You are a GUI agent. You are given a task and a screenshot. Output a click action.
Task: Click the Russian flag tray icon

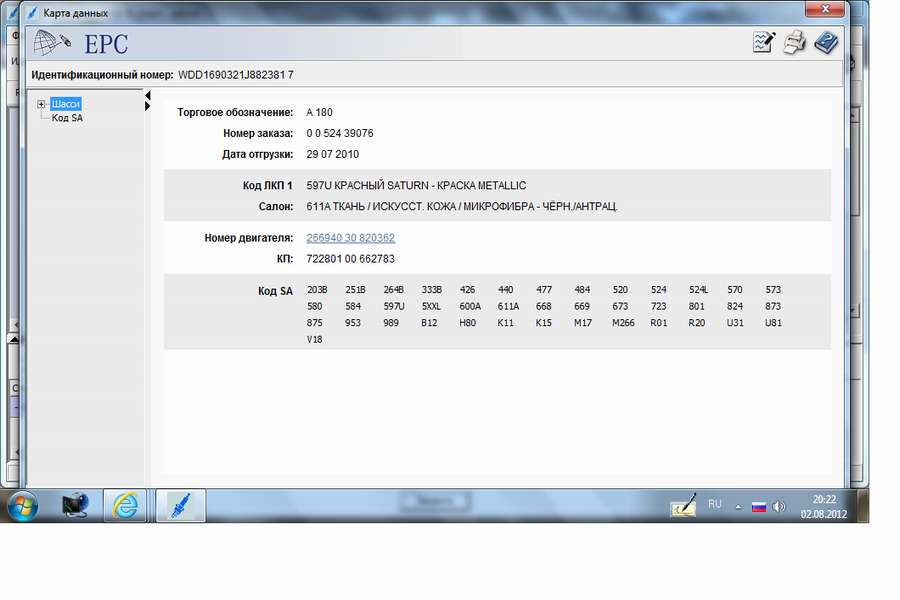(x=758, y=507)
